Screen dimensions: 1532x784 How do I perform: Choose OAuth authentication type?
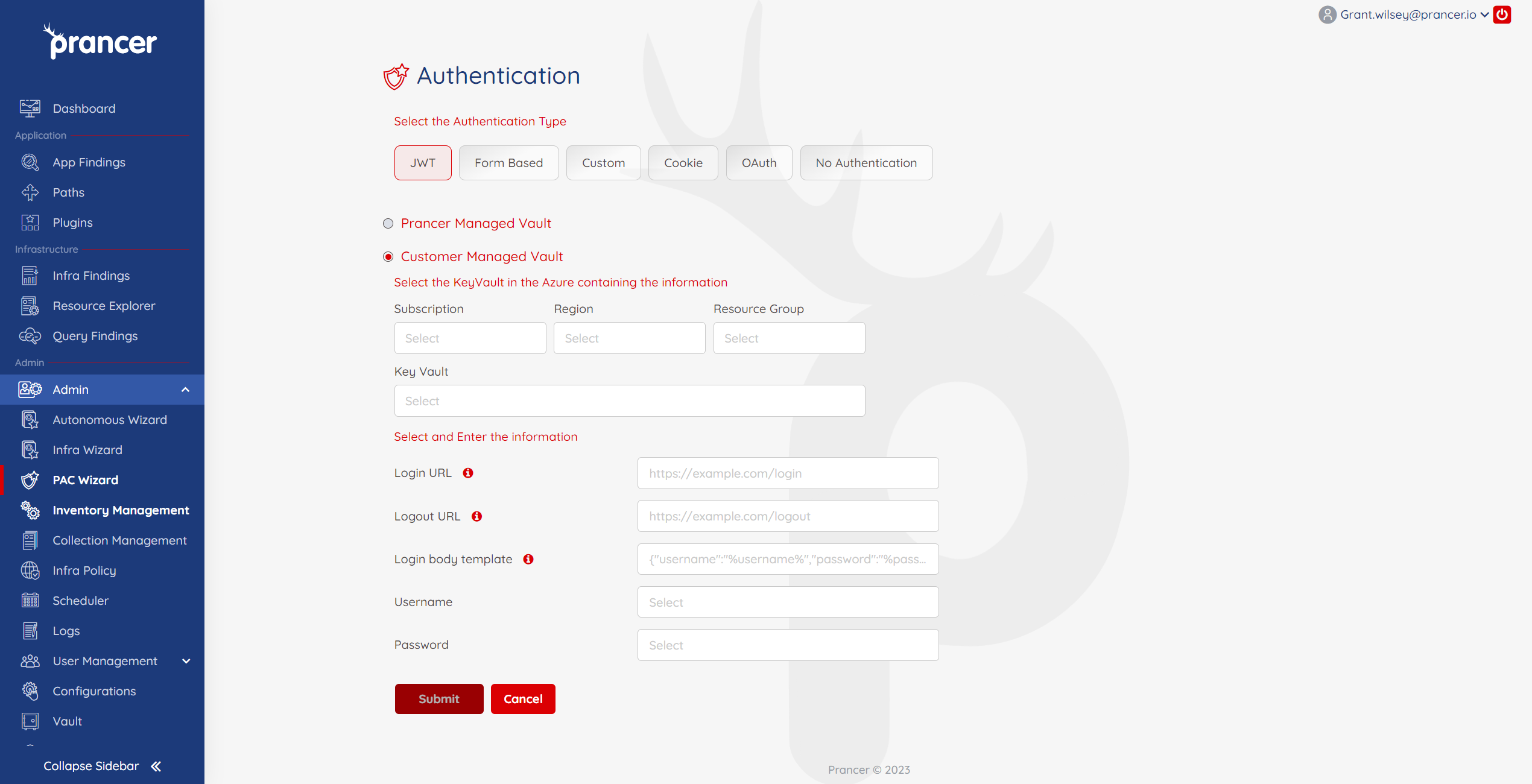(x=759, y=163)
